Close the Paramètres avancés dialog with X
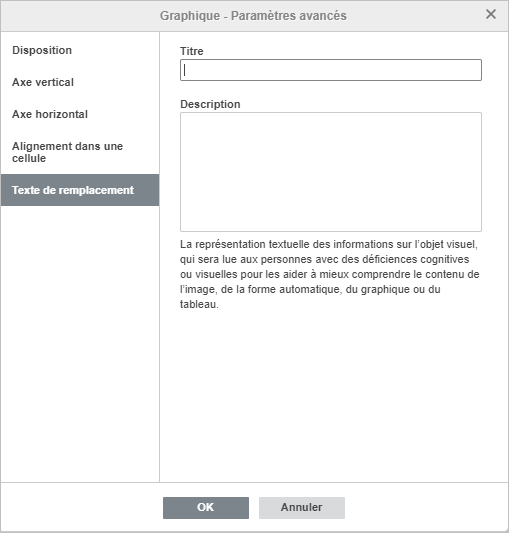The width and height of the screenshot is (509, 533). pos(491,14)
